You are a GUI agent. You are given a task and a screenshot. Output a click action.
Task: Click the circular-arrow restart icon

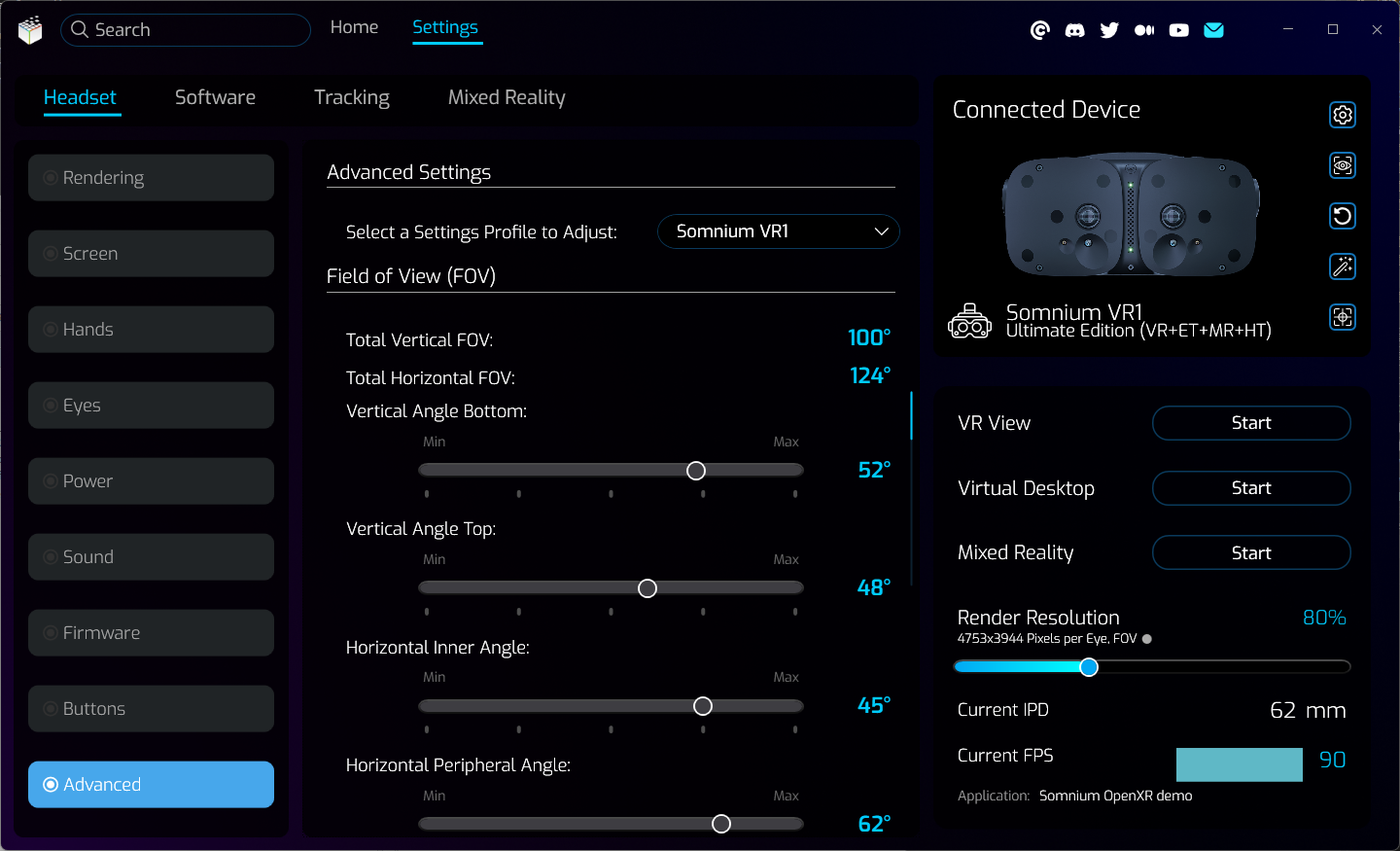coord(1342,216)
